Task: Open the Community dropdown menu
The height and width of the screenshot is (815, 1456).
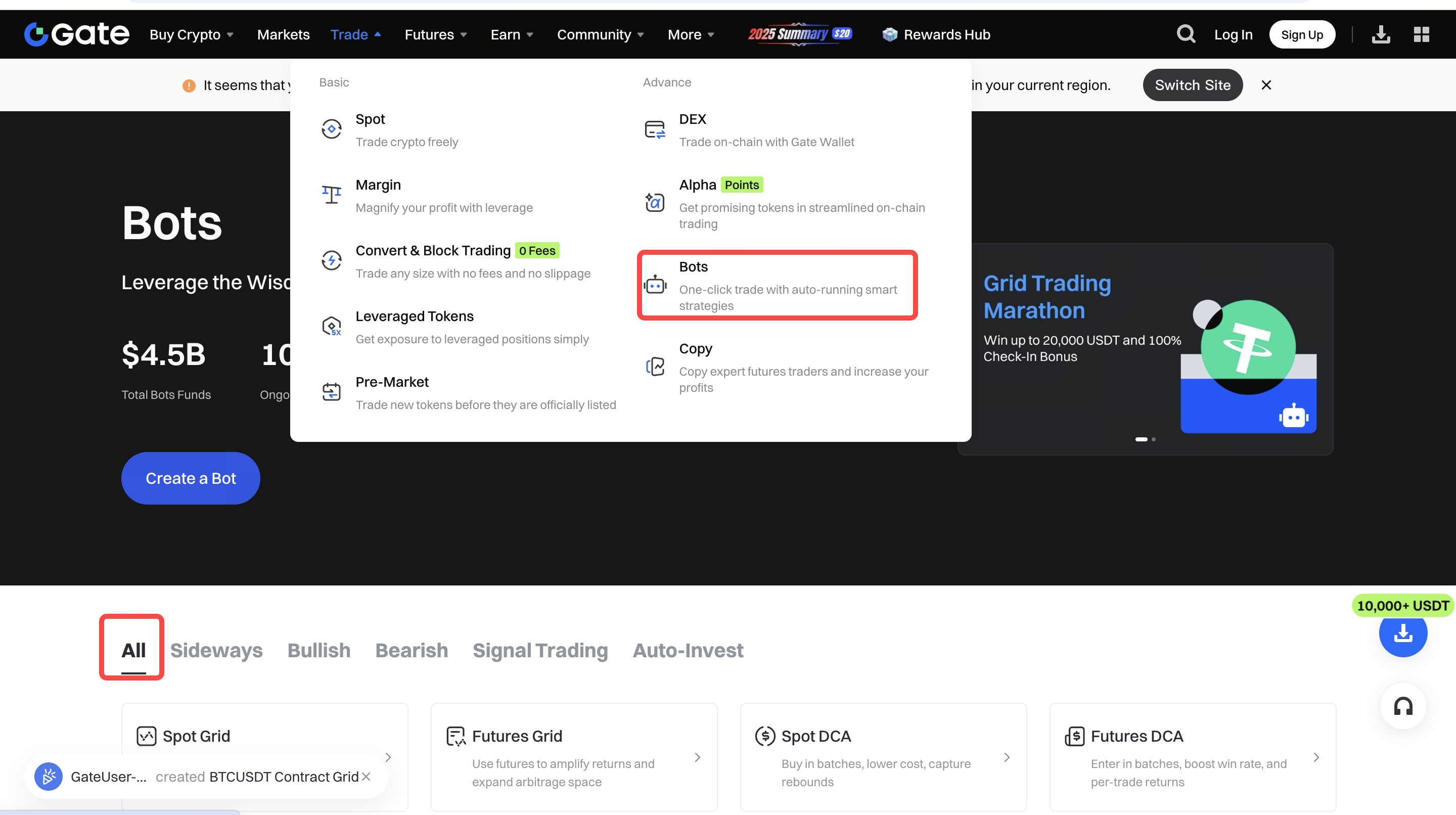Action: tap(600, 34)
